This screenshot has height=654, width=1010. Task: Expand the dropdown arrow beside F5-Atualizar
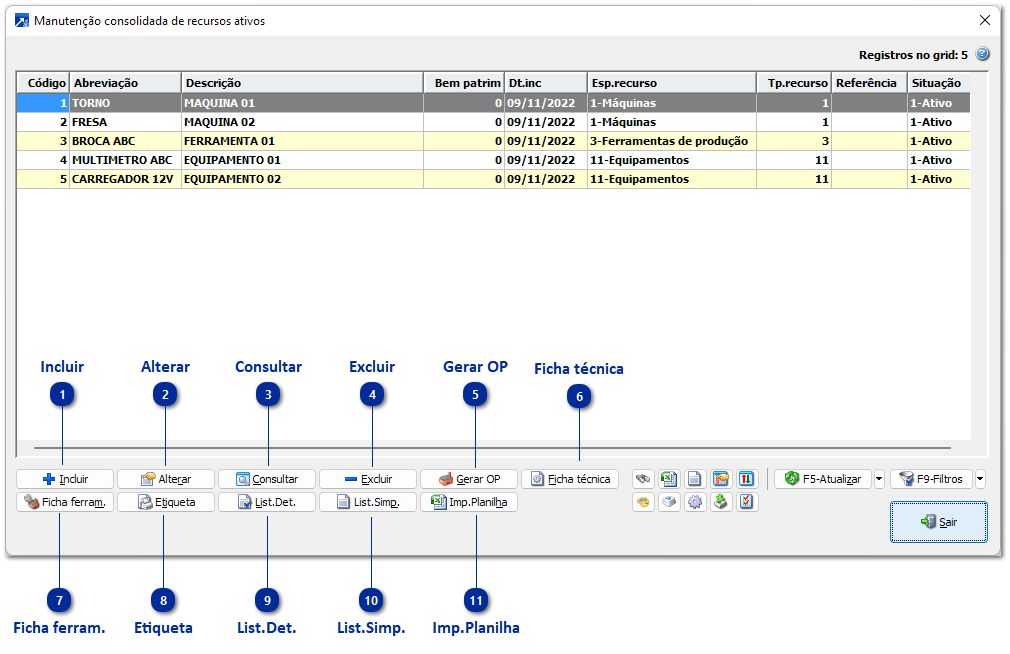(879, 479)
